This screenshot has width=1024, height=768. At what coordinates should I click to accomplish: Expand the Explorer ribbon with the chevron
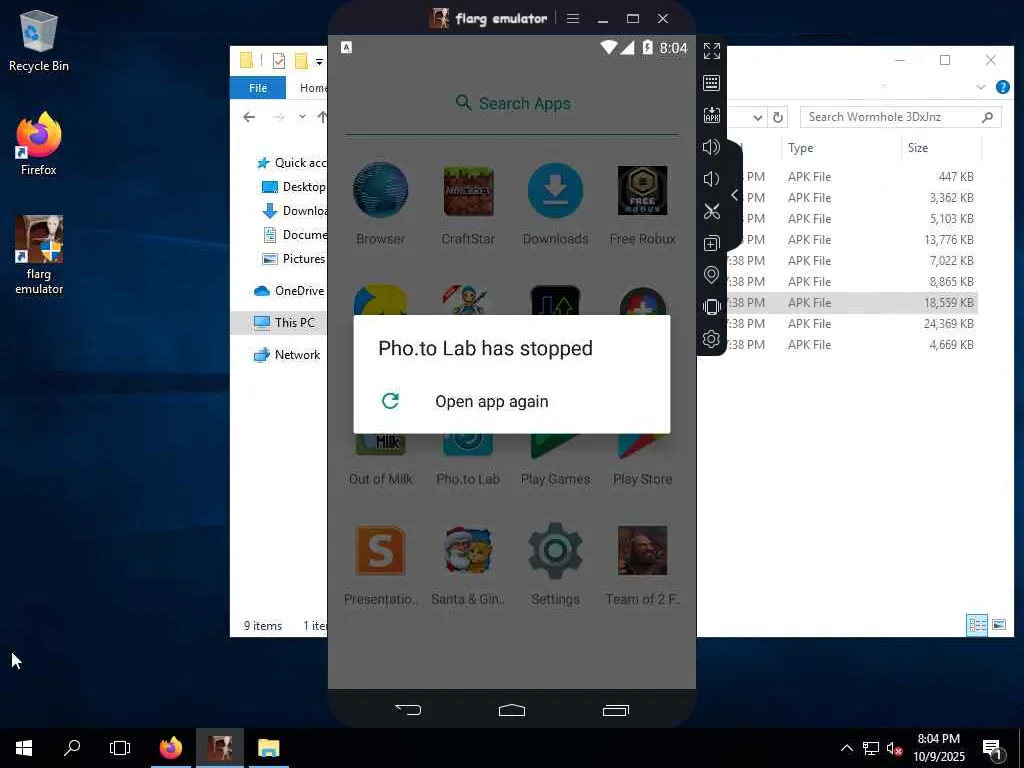point(980,87)
